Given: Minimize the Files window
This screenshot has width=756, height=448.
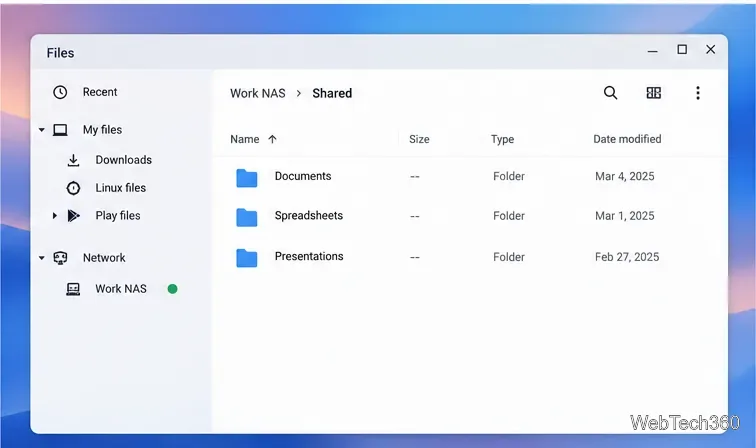Looking at the screenshot, I should click(652, 51).
